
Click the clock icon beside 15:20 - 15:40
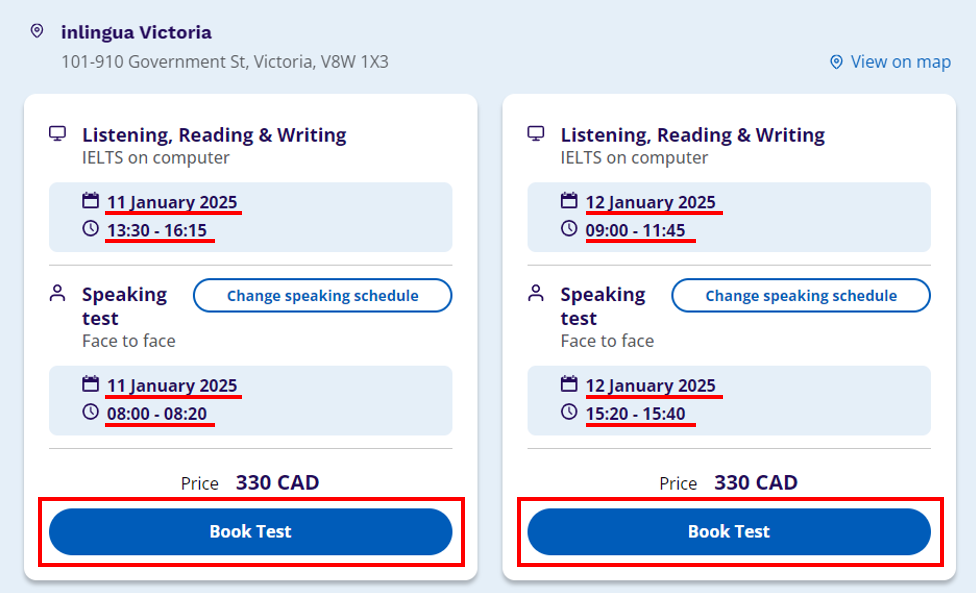point(569,412)
